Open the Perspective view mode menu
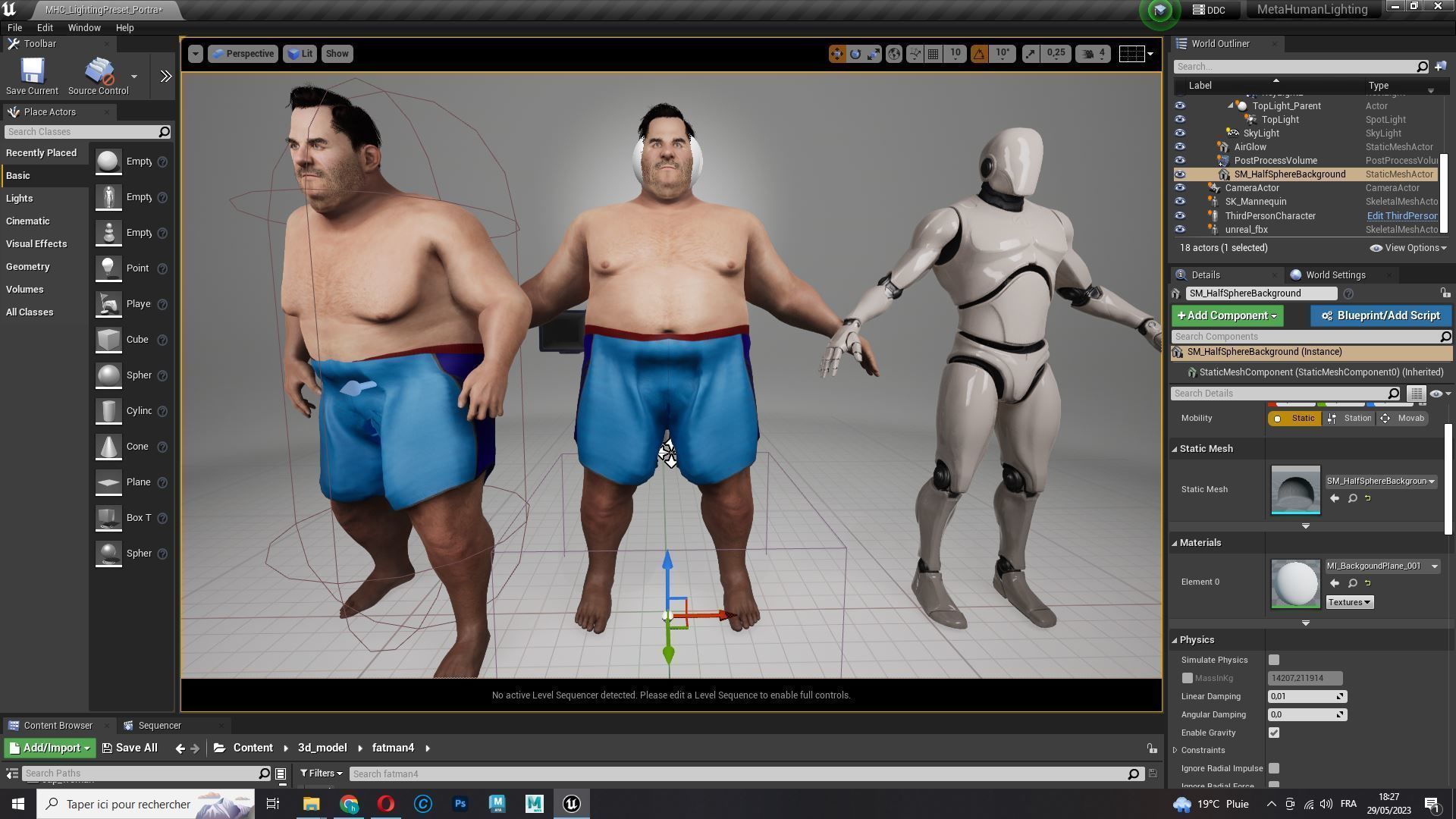1456x819 pixels. point(243,54)
